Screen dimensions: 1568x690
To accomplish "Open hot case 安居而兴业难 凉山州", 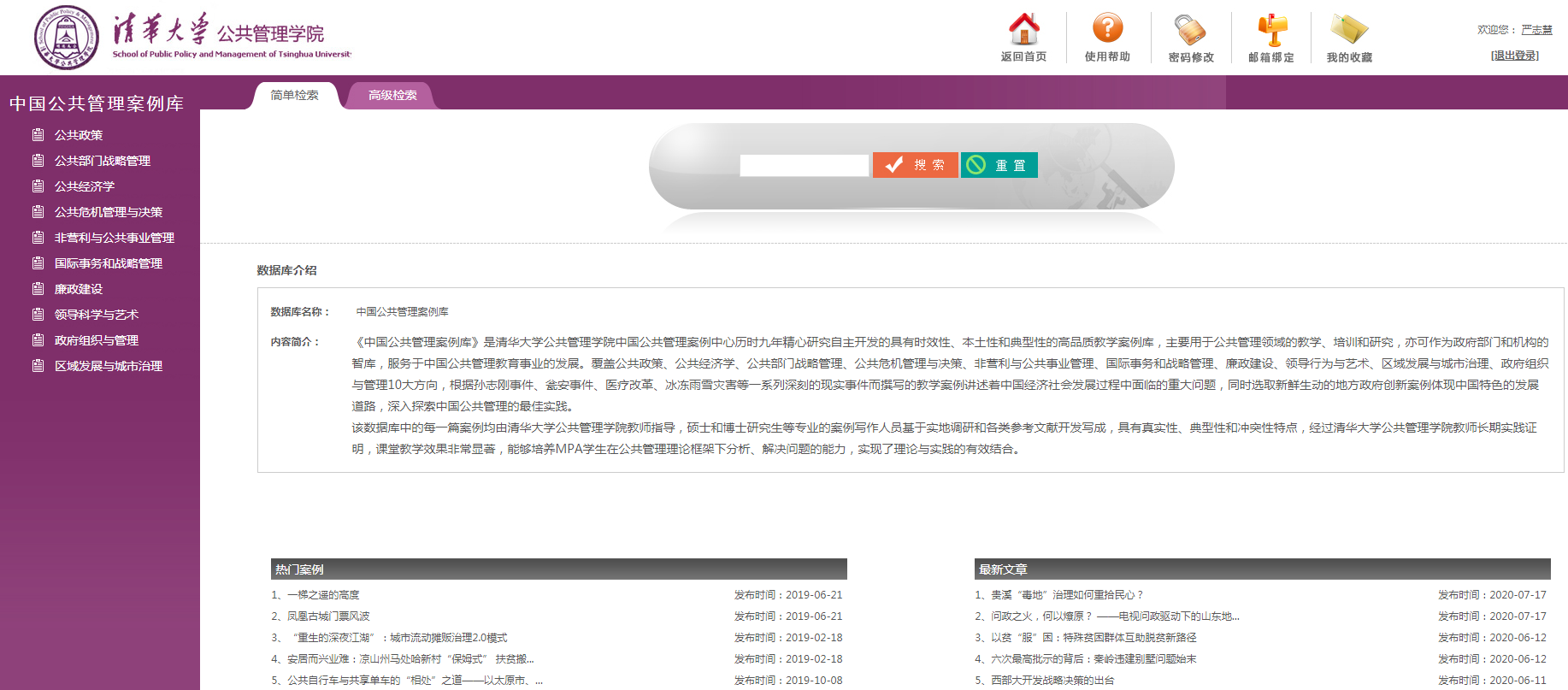I will (410, 659).
